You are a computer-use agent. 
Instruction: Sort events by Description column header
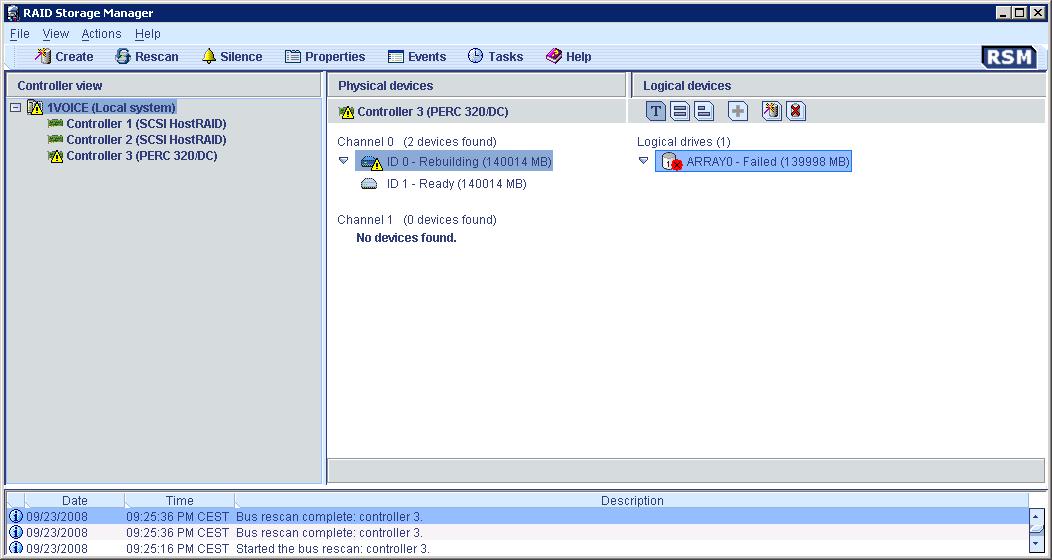click(x=631, y=500)
